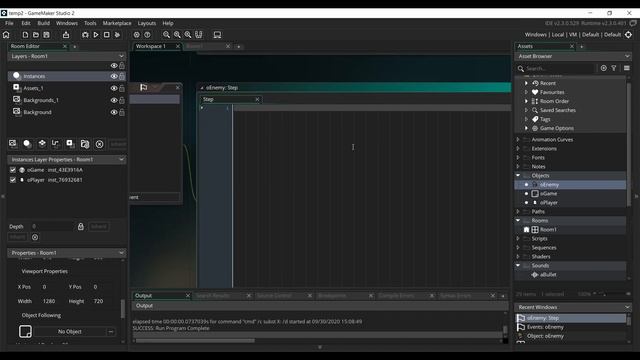Select aBullet sound asset
640x360 pixels.
point(548,275)
